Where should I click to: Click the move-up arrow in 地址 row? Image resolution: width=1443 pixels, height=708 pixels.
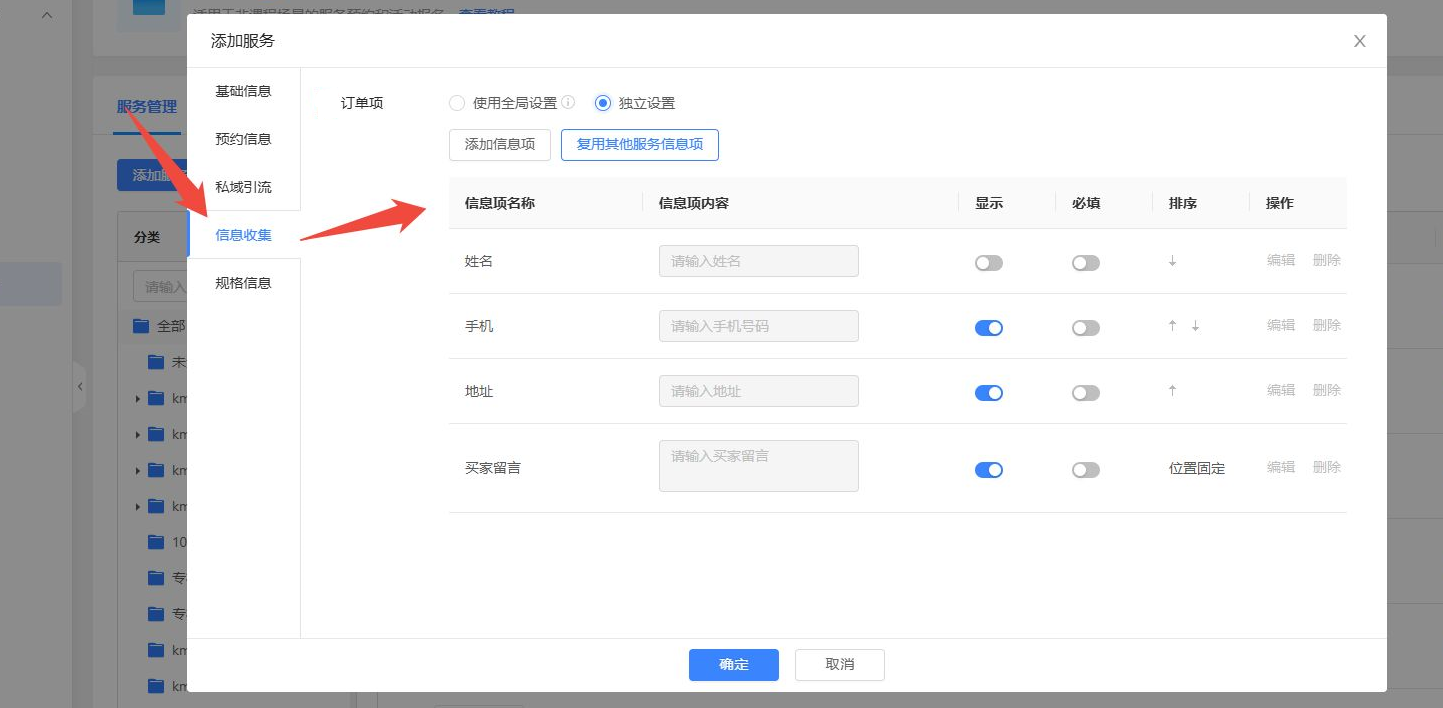pos(1172,391)
